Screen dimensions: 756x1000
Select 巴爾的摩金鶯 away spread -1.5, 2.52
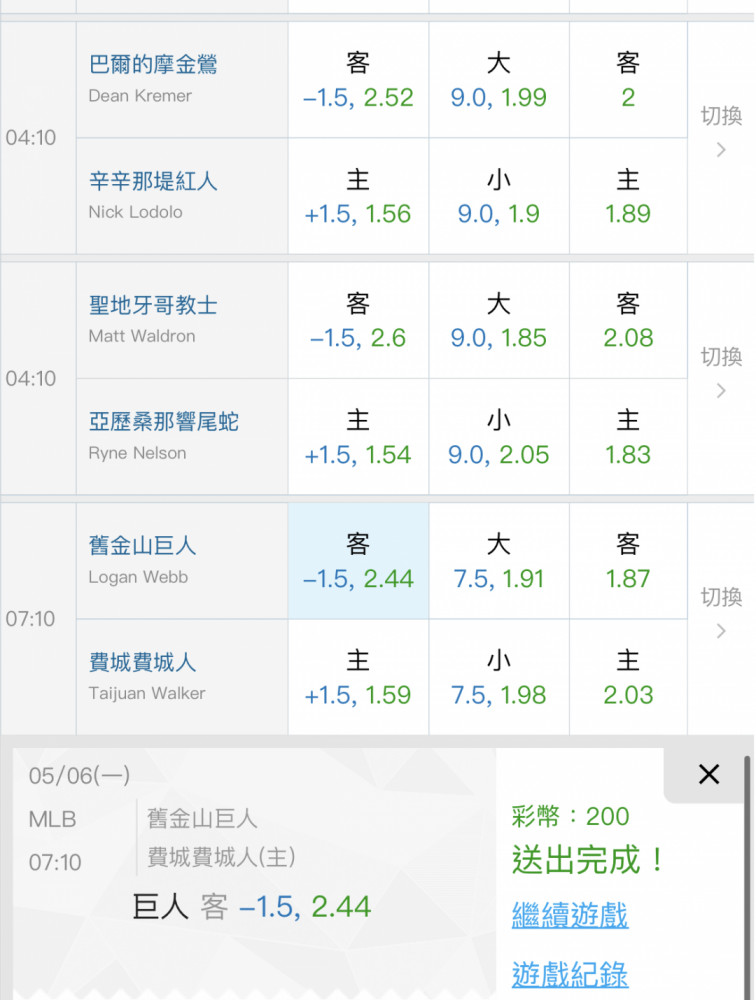tap(358, 80)
